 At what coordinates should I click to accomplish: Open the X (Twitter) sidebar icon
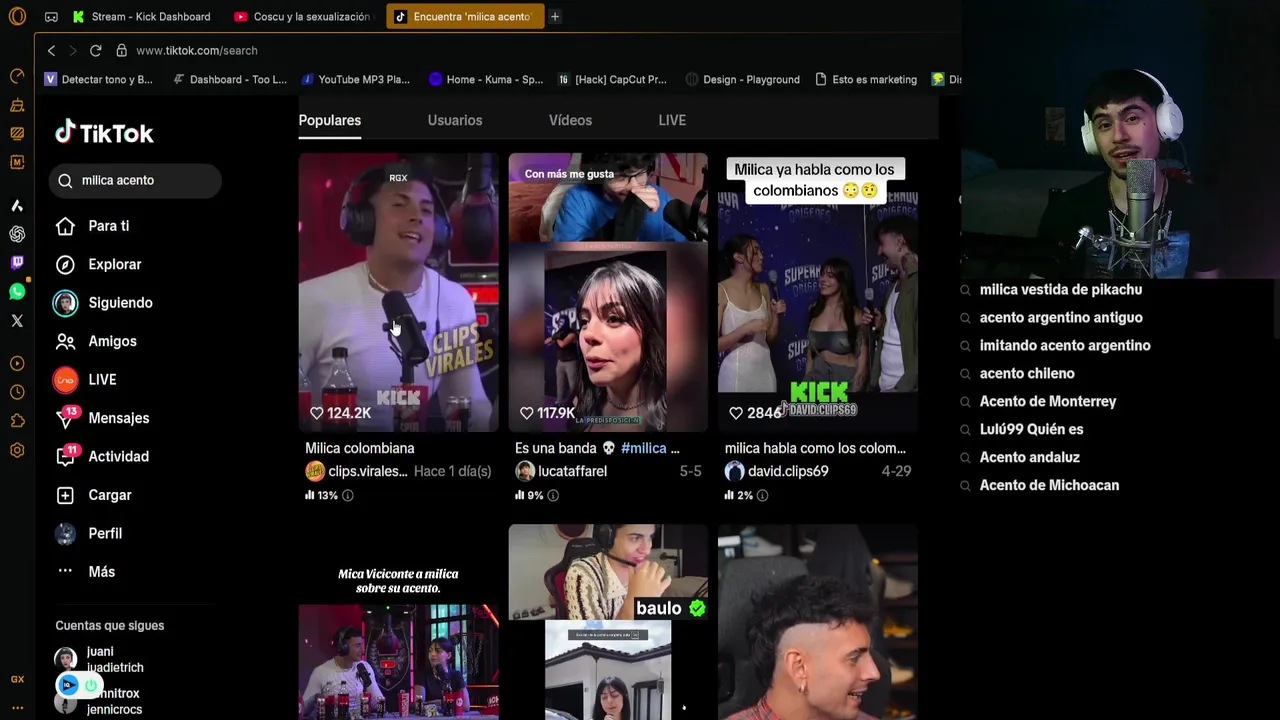17,321
